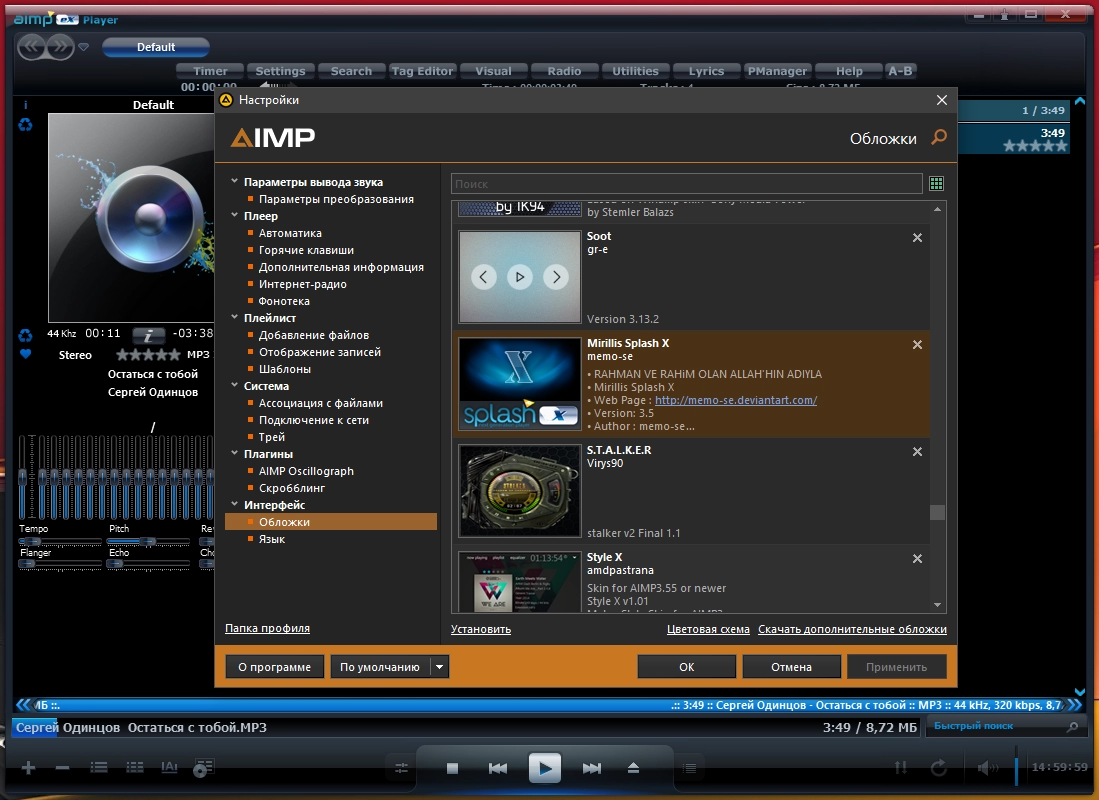Open the Tag Editor tab
The height and width of the screenshot is (800, 1099).
[x=422, y=71]
